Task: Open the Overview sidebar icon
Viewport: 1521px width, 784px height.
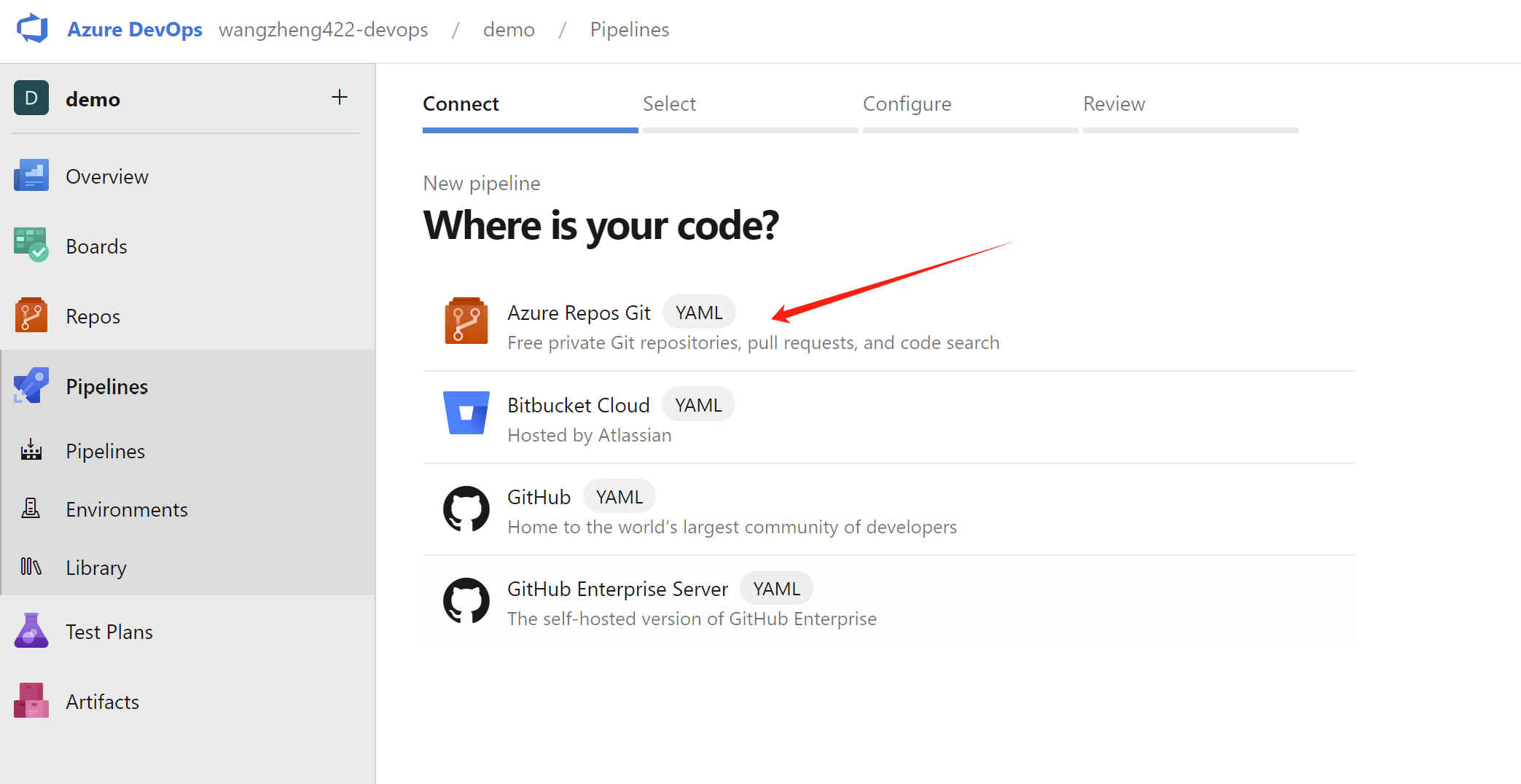Action: click(31, 176)
